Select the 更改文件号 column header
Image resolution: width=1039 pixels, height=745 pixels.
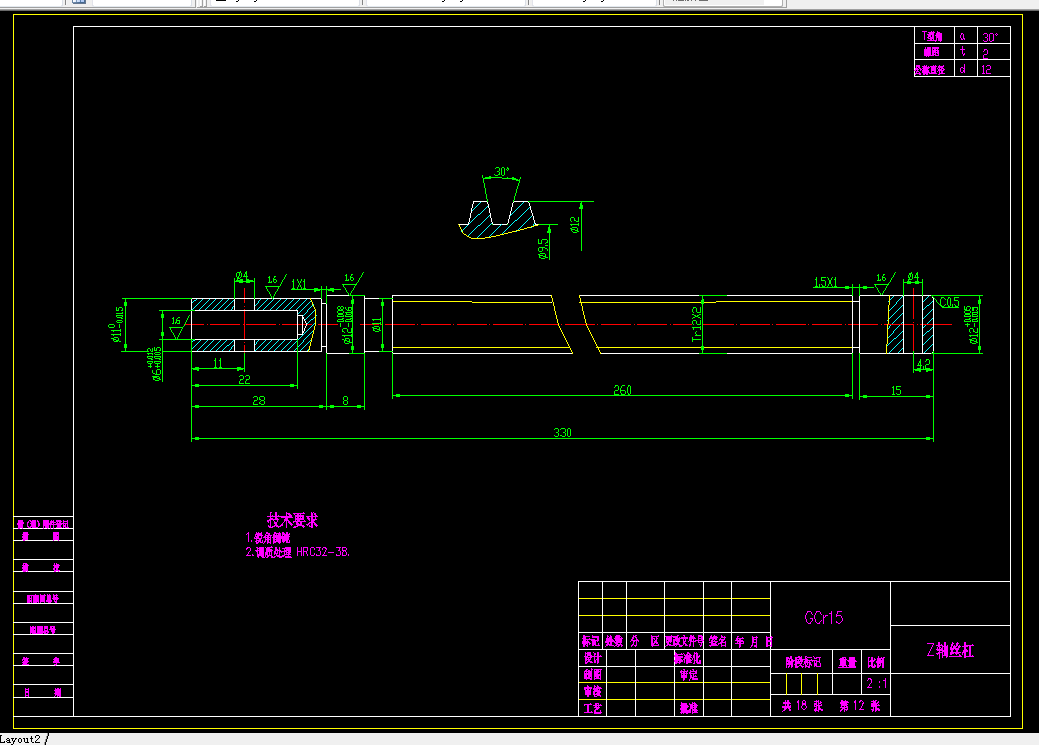coord(684,641)
